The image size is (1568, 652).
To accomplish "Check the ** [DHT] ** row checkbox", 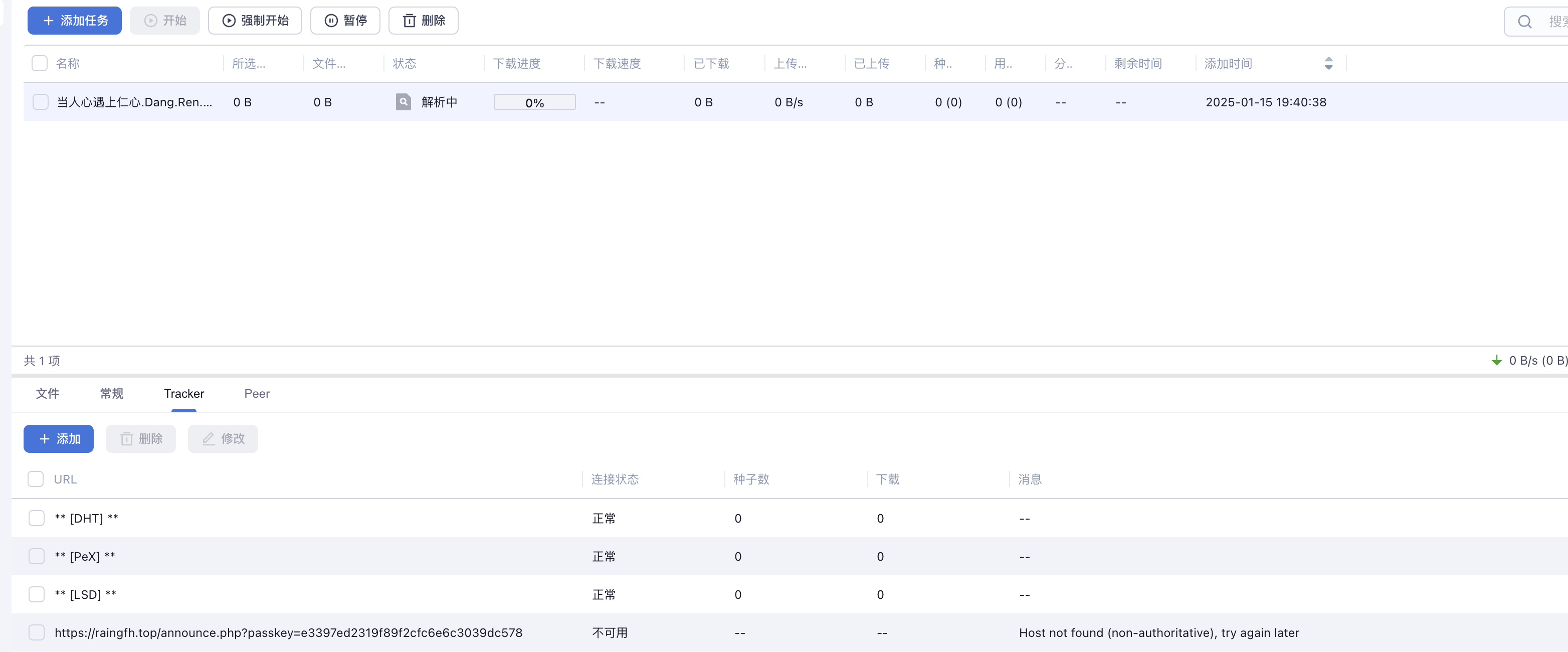I will point(37,518).
